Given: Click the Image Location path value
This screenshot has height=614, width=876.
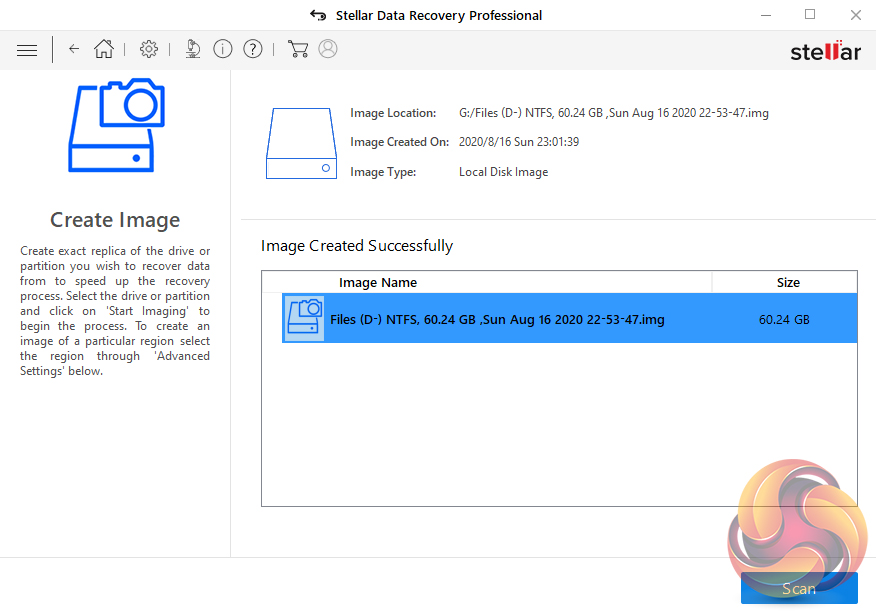Looking at the screenshot, I should (613, 113).
